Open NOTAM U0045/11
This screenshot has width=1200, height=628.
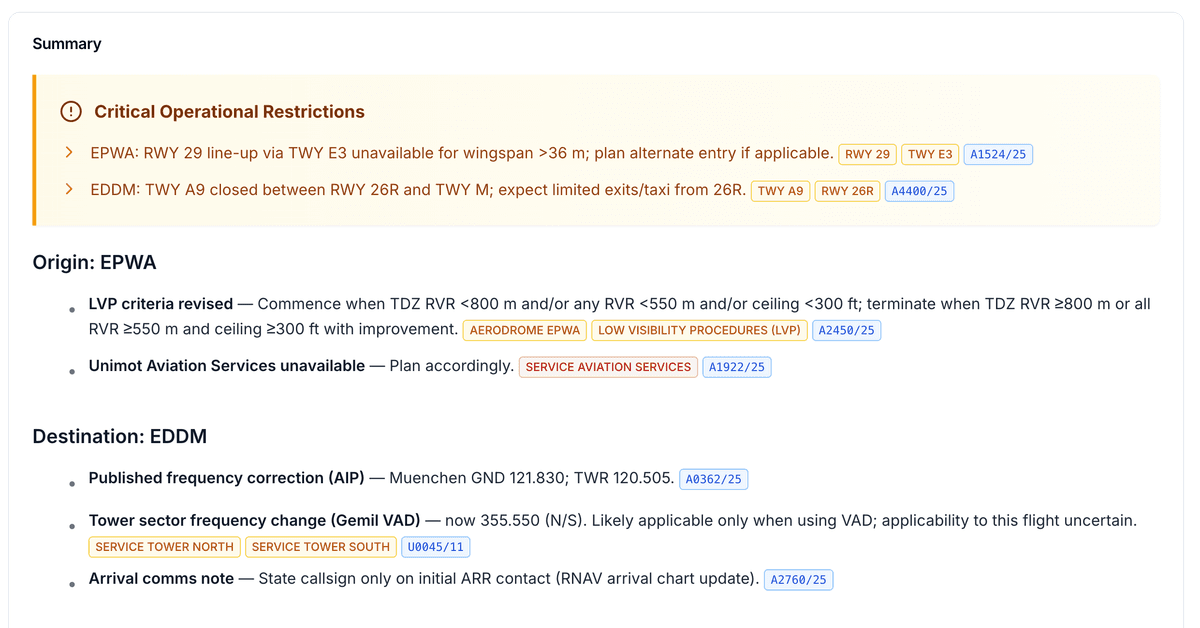tap(436, 546)
